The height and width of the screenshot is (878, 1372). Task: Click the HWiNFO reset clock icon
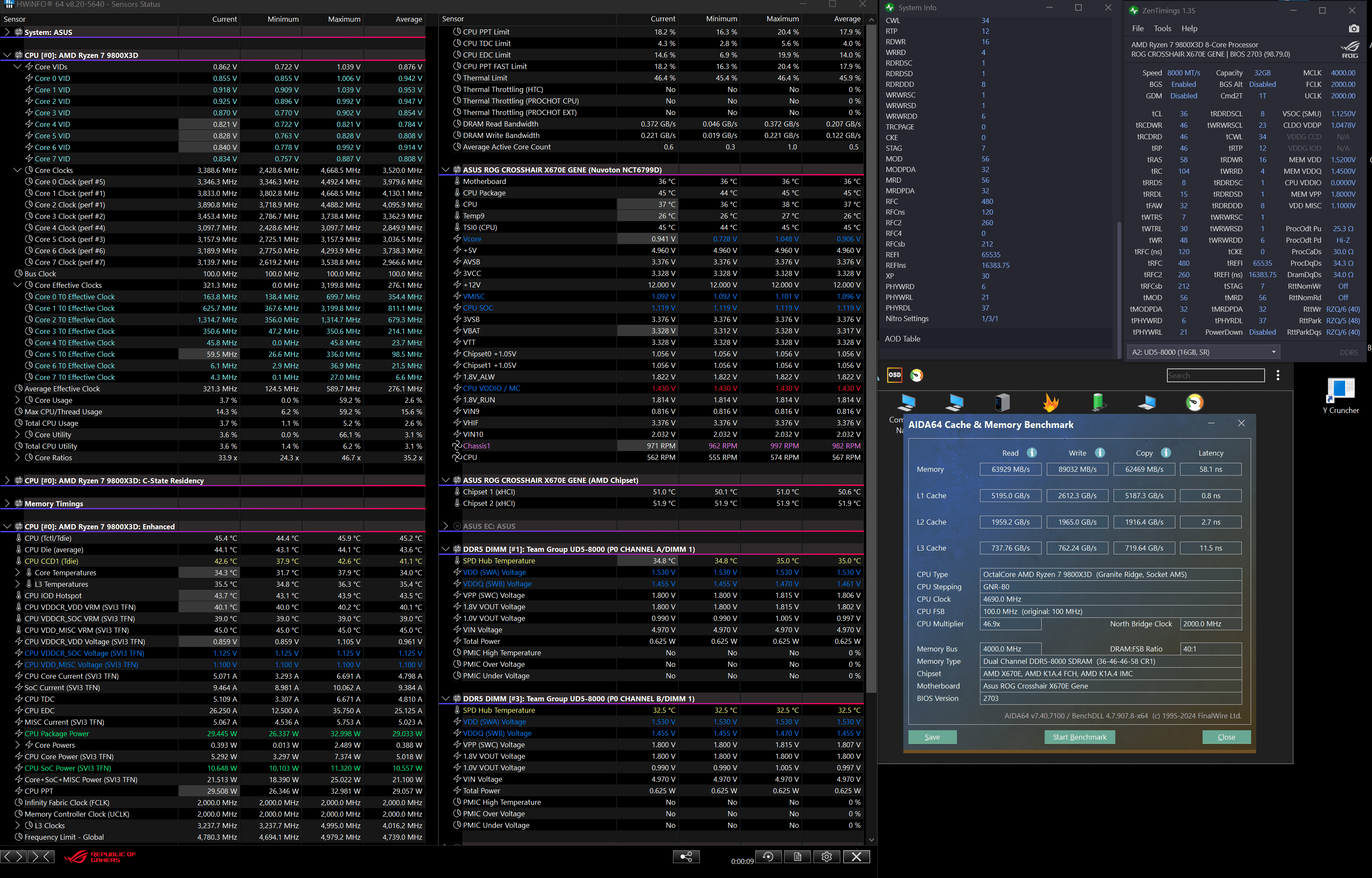tap(768, 856)
